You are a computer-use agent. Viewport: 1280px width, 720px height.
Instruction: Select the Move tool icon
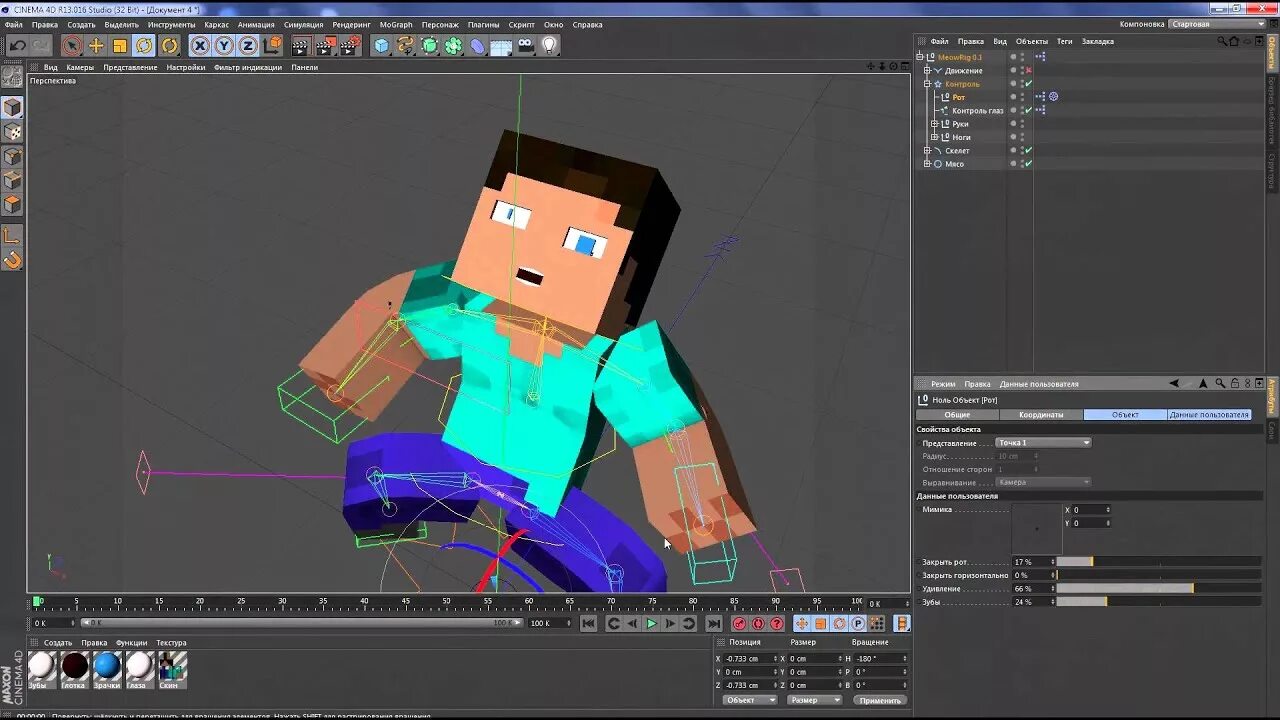(96, 45)
